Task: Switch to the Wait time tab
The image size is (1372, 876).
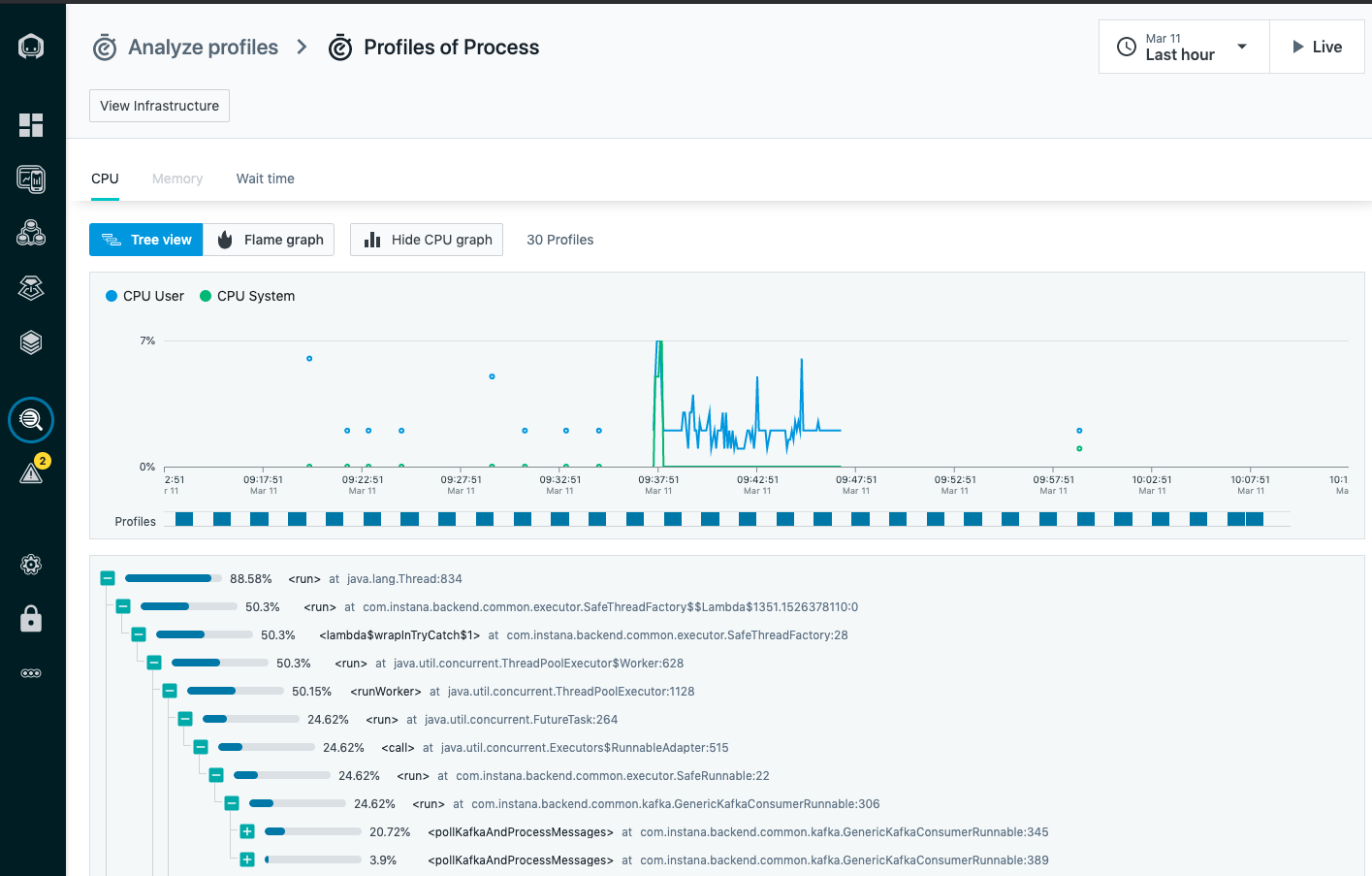Action: coord(265,178)
